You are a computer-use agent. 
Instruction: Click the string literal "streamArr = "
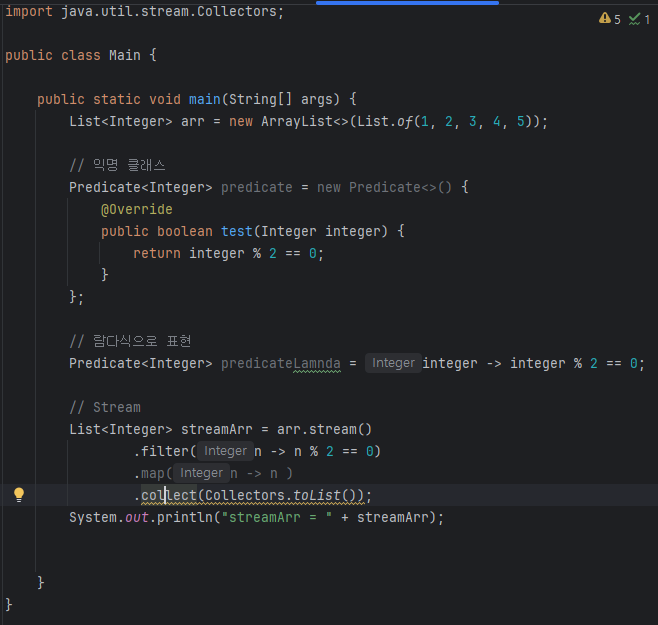click(277, 518)
